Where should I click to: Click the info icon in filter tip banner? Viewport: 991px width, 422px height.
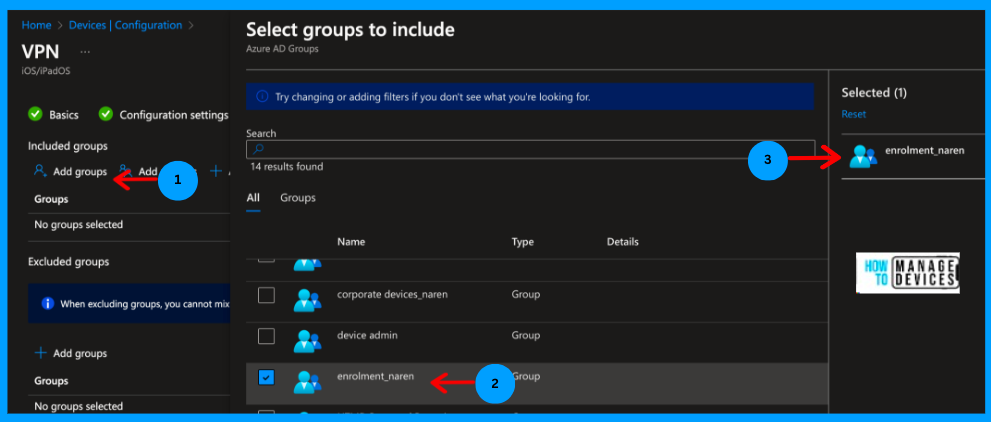tap(262, 97)
